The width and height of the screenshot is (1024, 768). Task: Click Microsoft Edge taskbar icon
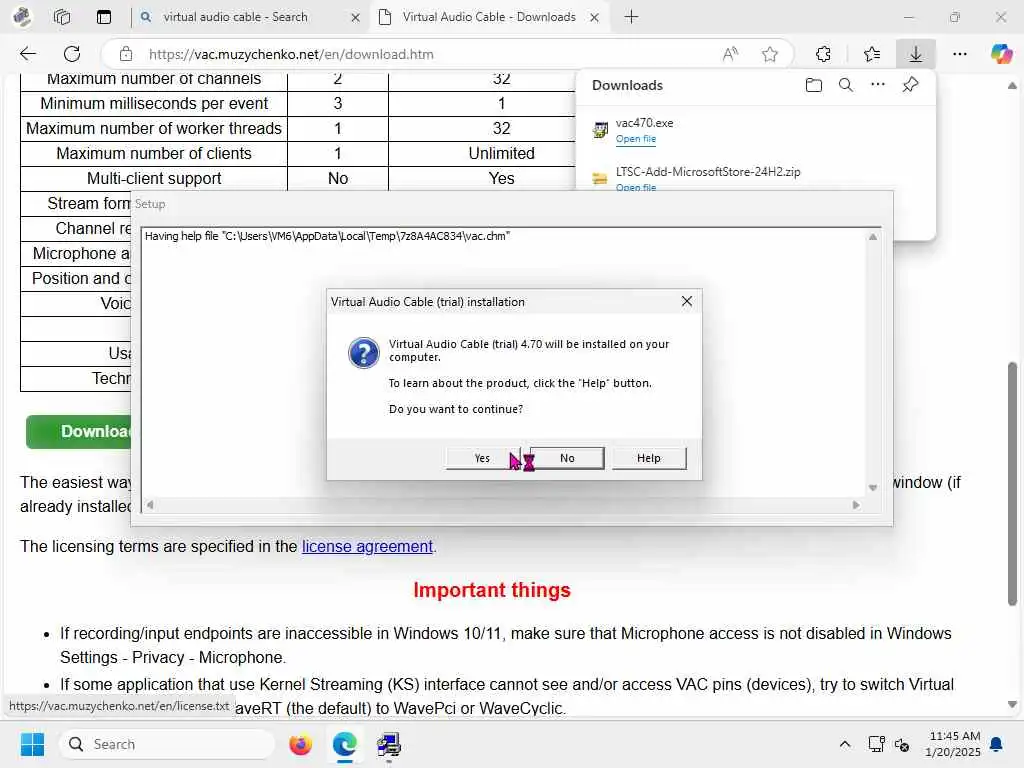[x=344, y=744]
